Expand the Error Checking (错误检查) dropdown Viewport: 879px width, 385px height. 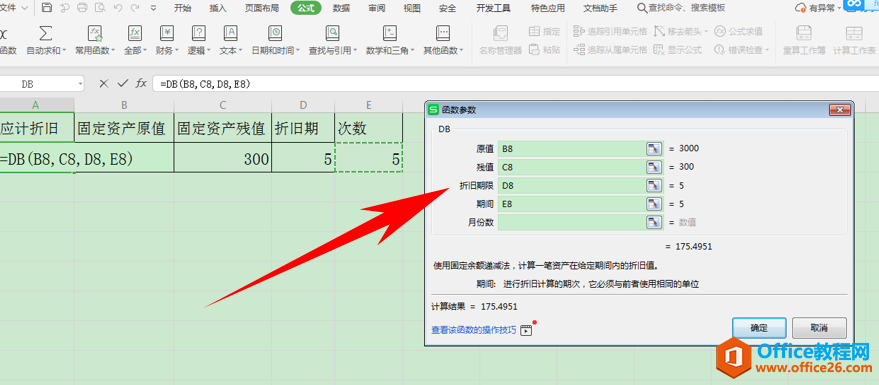click(x=766, y=50)
